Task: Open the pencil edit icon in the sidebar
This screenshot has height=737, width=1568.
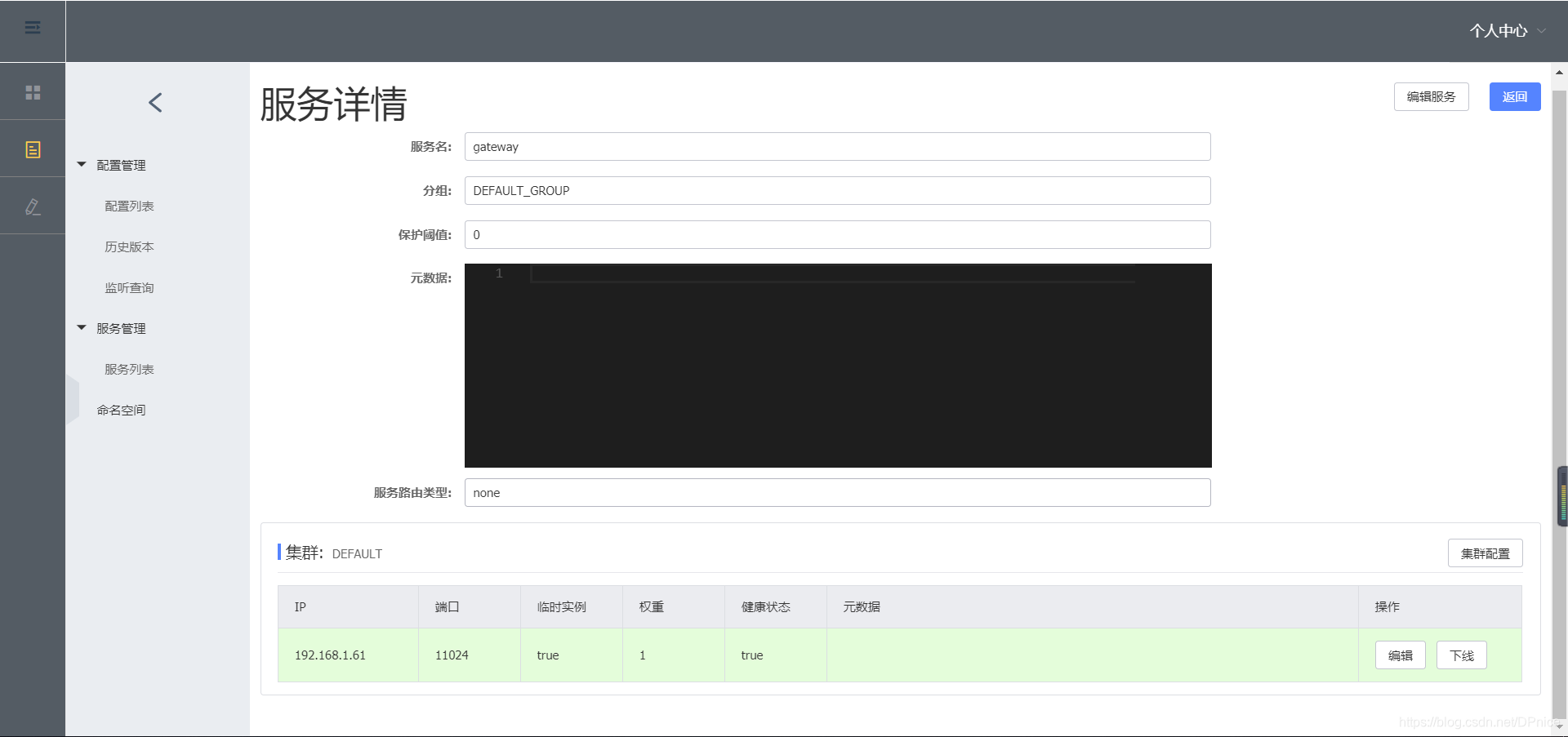Action: (x=33, y=206)
